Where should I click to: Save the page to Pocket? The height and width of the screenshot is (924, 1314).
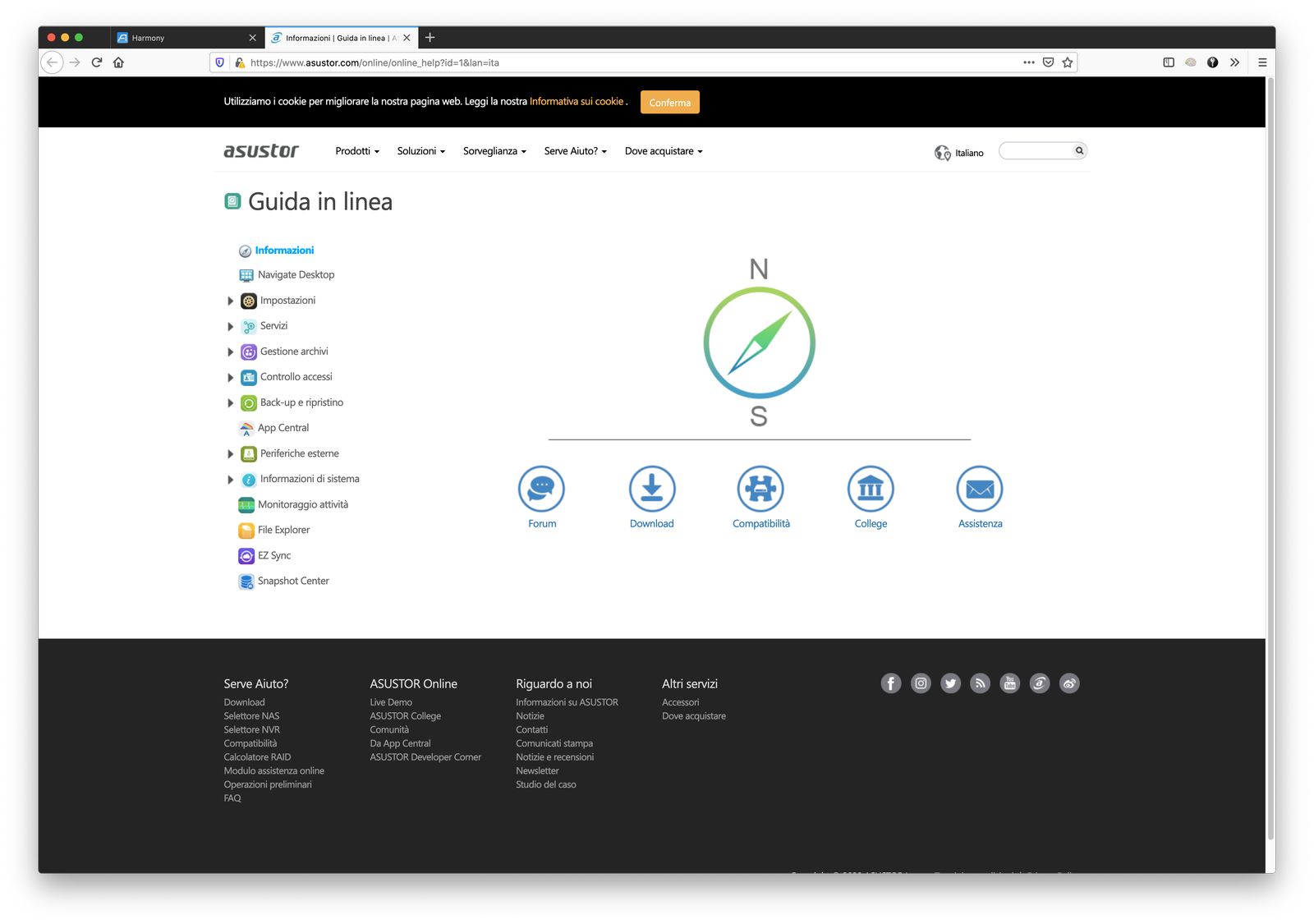[1048, 62]
